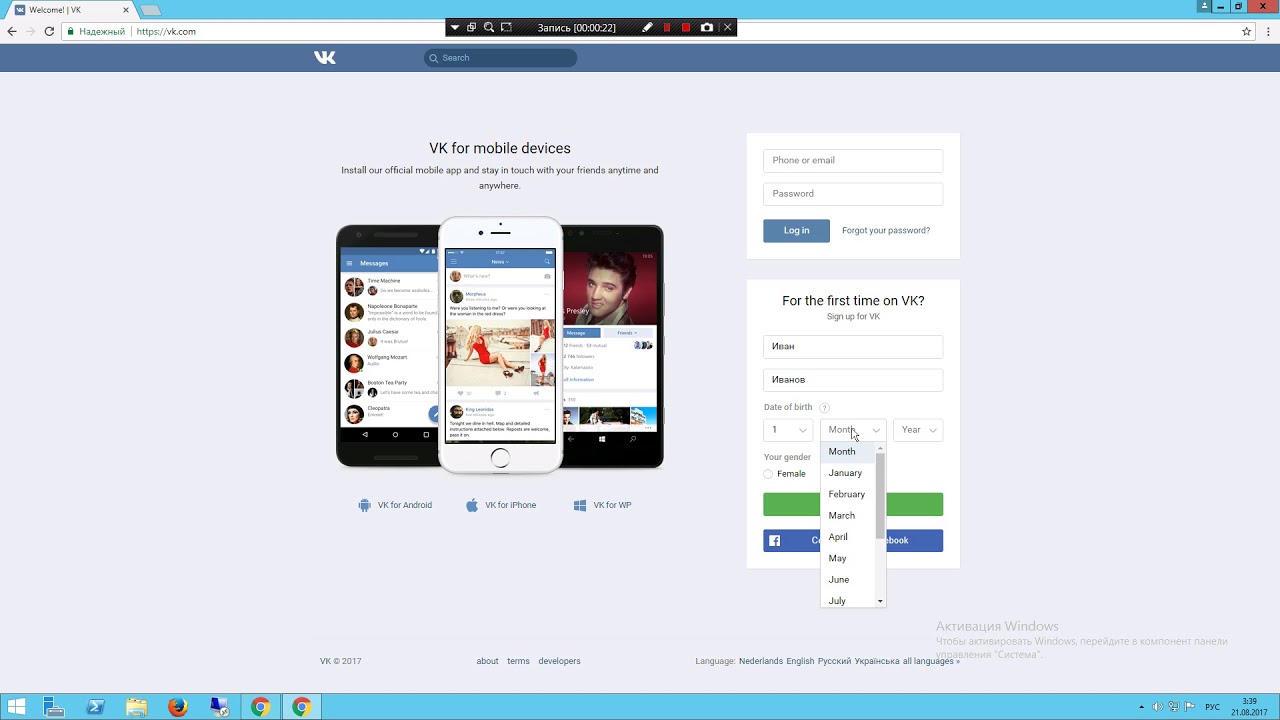The height and width of the screenshot is (720, 1280).
Task: Open the remote desktop taskbar icon
Action: [219, 707]
